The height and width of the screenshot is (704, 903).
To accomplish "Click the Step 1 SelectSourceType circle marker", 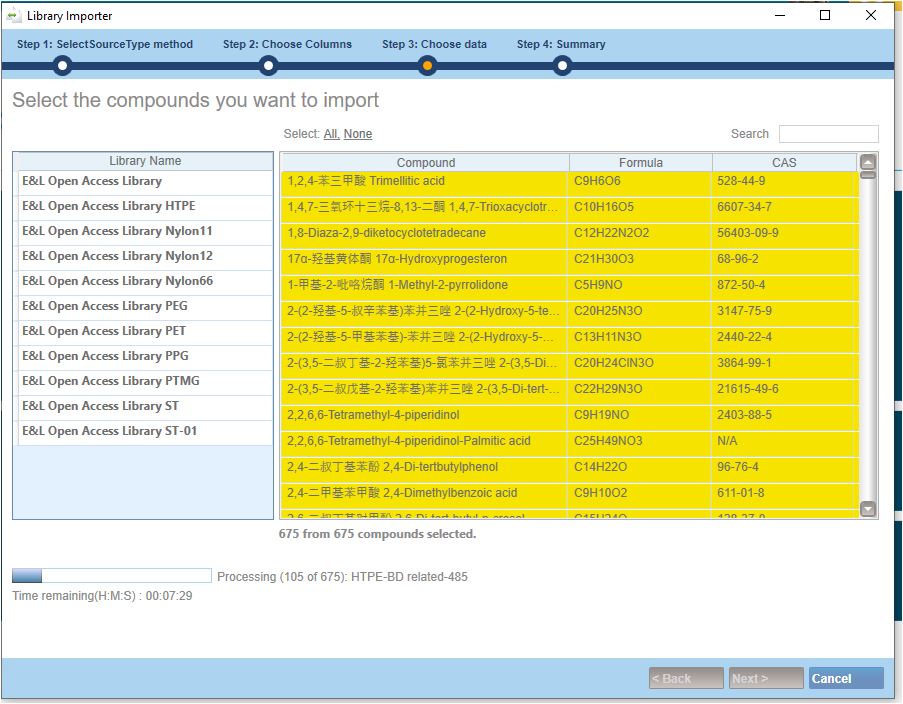I will click(x=62, y=66).
